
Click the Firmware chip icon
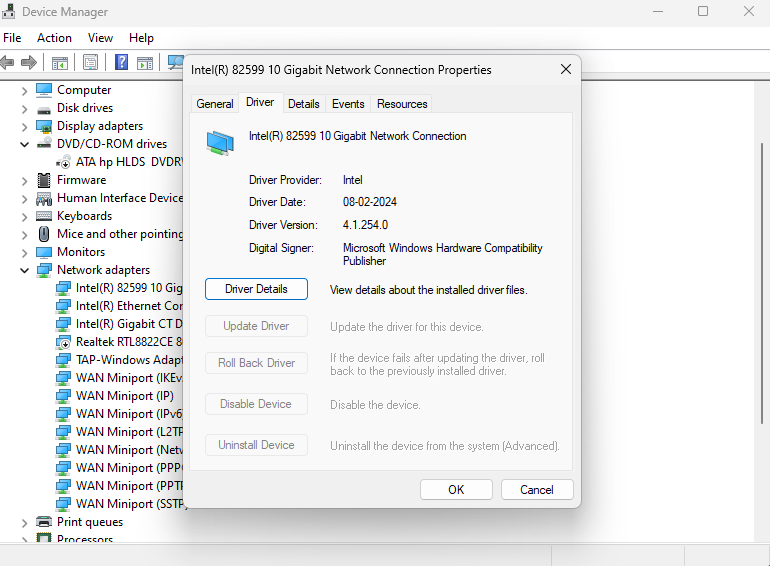(44, 180)
